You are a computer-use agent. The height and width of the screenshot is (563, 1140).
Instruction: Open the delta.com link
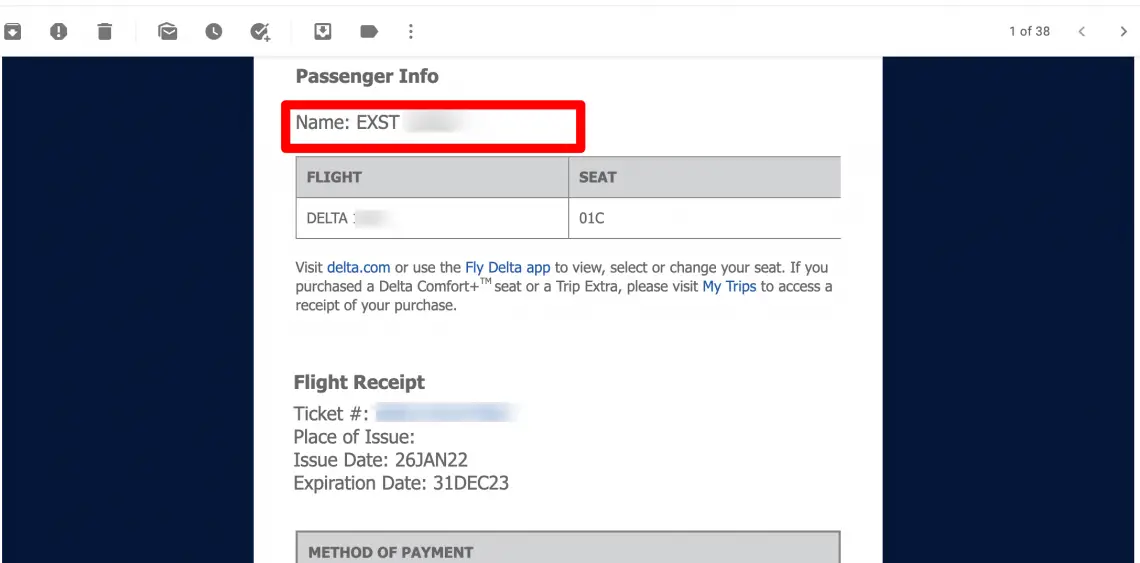tap(358, 267)
